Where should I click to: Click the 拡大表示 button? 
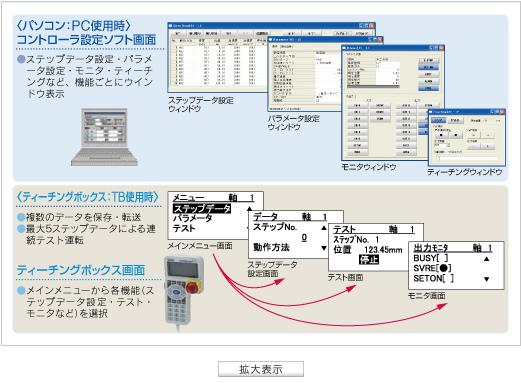(x=261, y=369)
